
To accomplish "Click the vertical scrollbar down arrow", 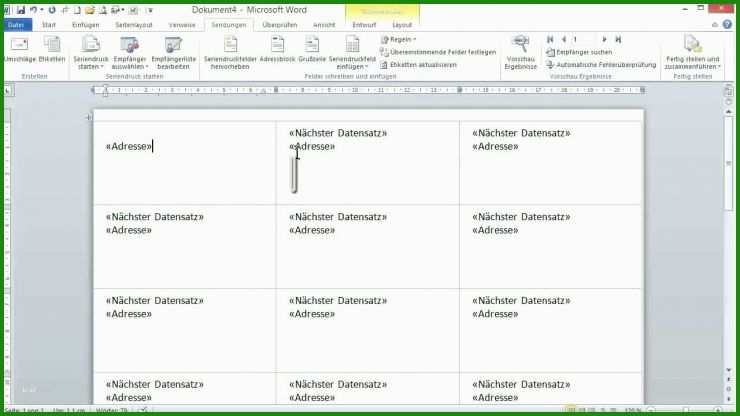I will tap(729, 370).
